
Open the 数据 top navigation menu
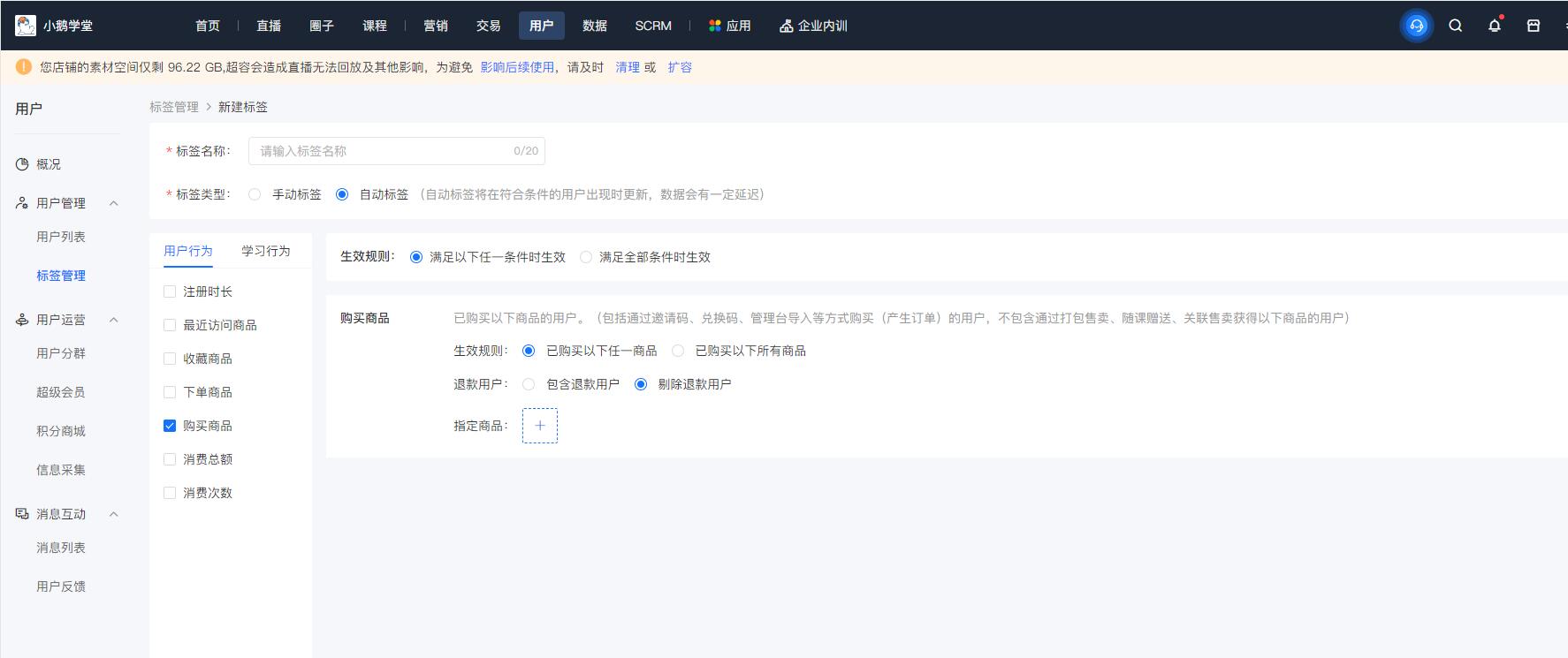click(594, 26)
